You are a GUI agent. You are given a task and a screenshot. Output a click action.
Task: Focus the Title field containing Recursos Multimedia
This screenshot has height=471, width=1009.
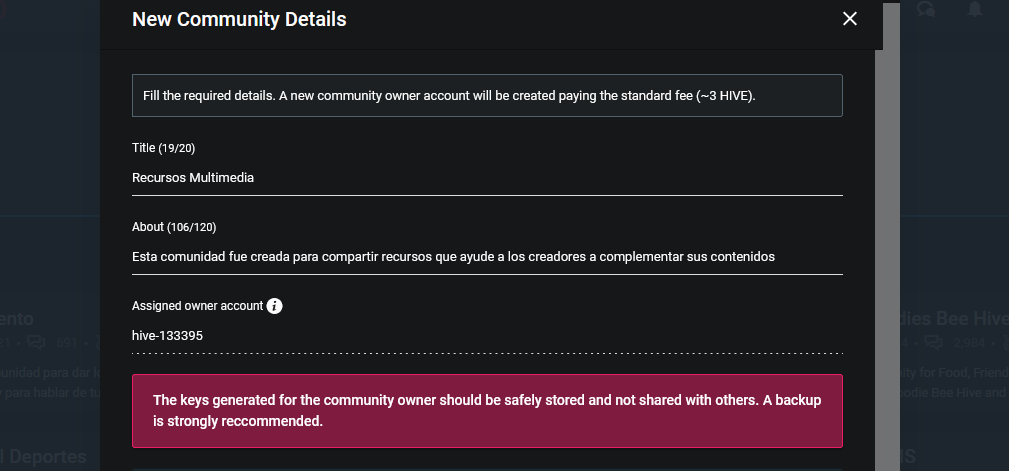click(487, 178)
